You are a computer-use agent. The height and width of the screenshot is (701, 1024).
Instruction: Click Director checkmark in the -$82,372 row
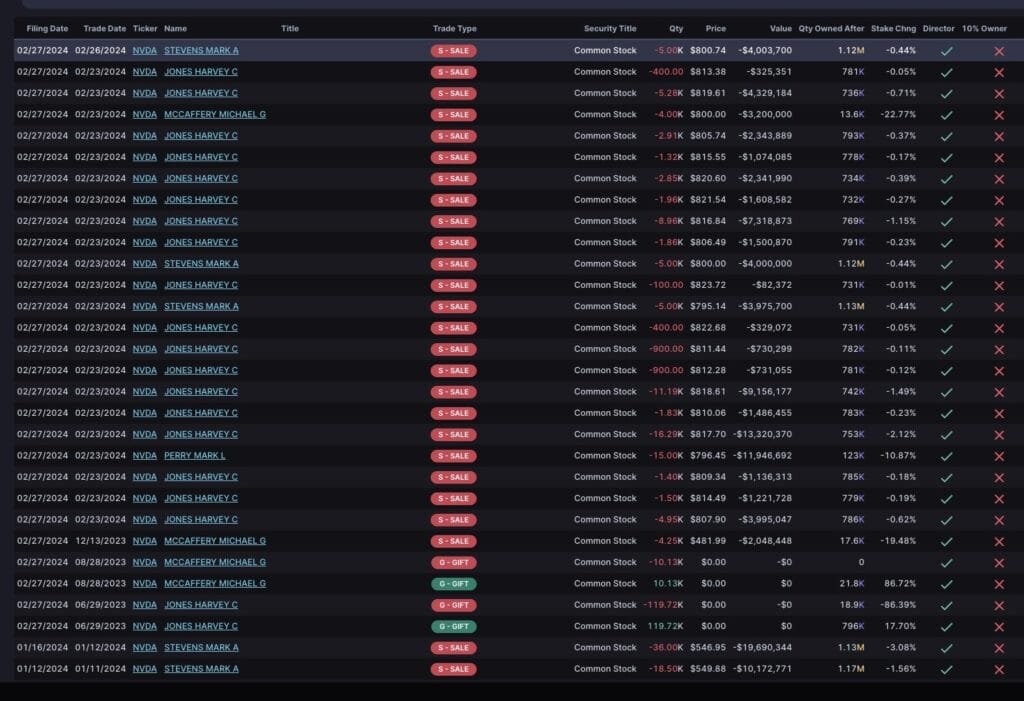coord(946,285)
